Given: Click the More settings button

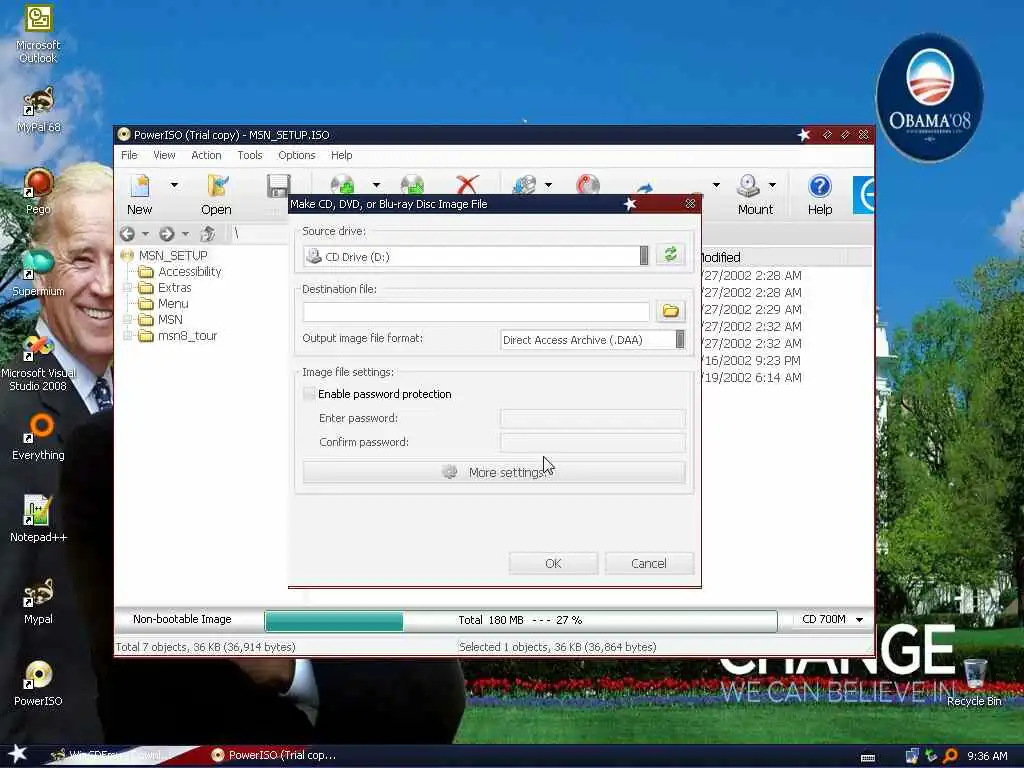Looking at the screenshot, I should pos(494,472).
